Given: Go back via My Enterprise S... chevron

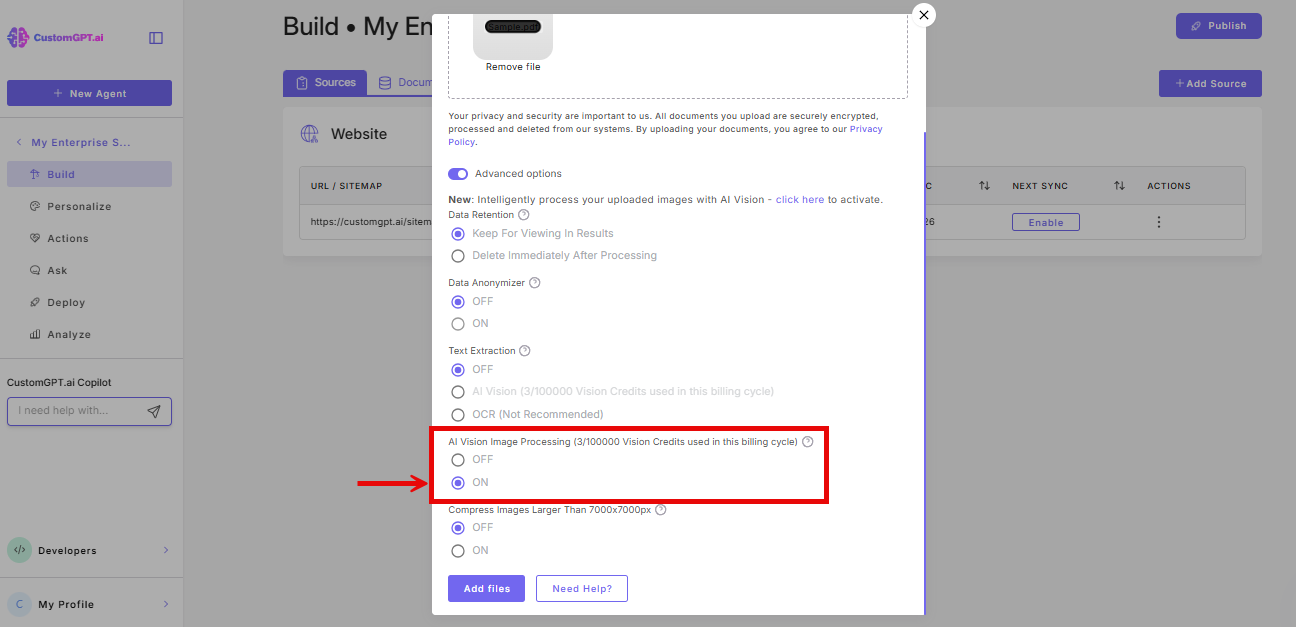Looking at the screenshot, I should [x=18, y=143].
